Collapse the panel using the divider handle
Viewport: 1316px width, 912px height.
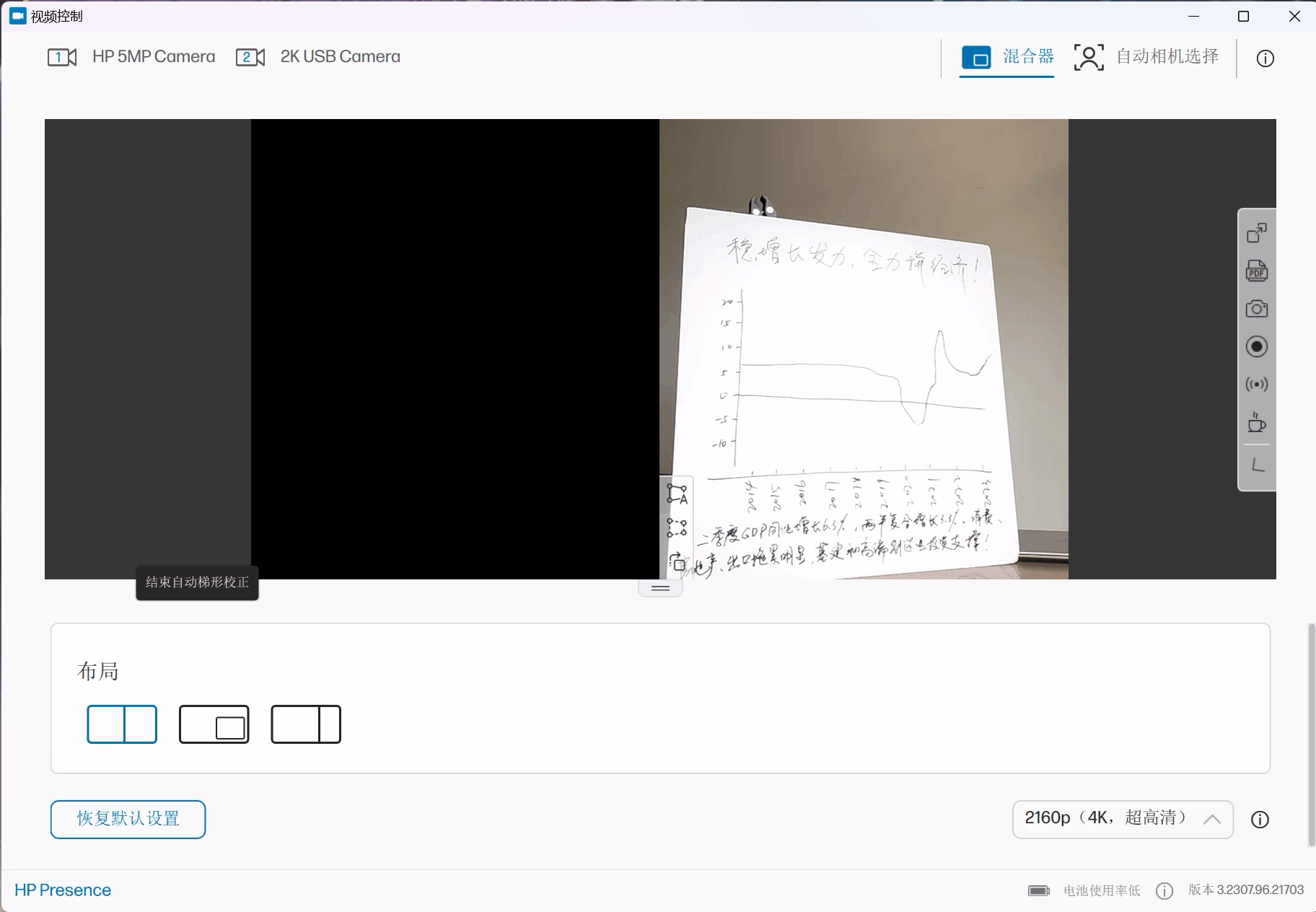pyautogui.click(x=660, y=589)
